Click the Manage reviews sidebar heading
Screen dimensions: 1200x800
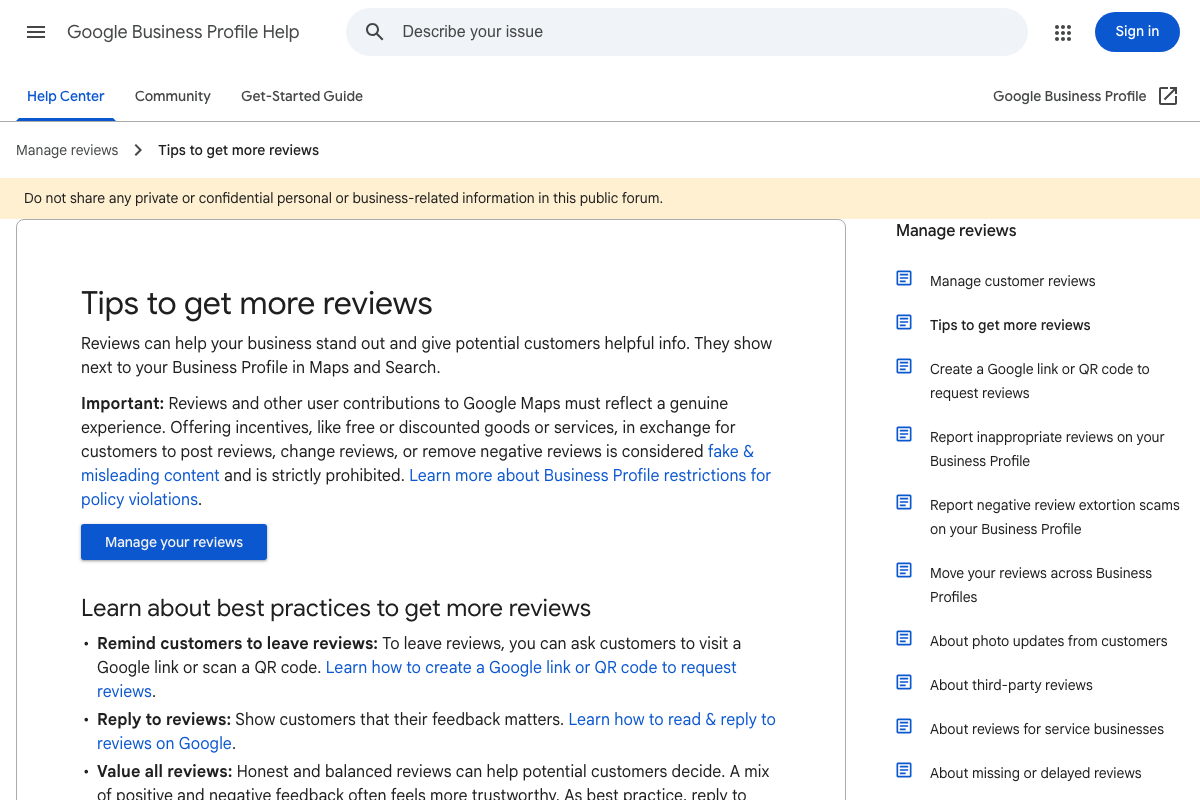956,230
